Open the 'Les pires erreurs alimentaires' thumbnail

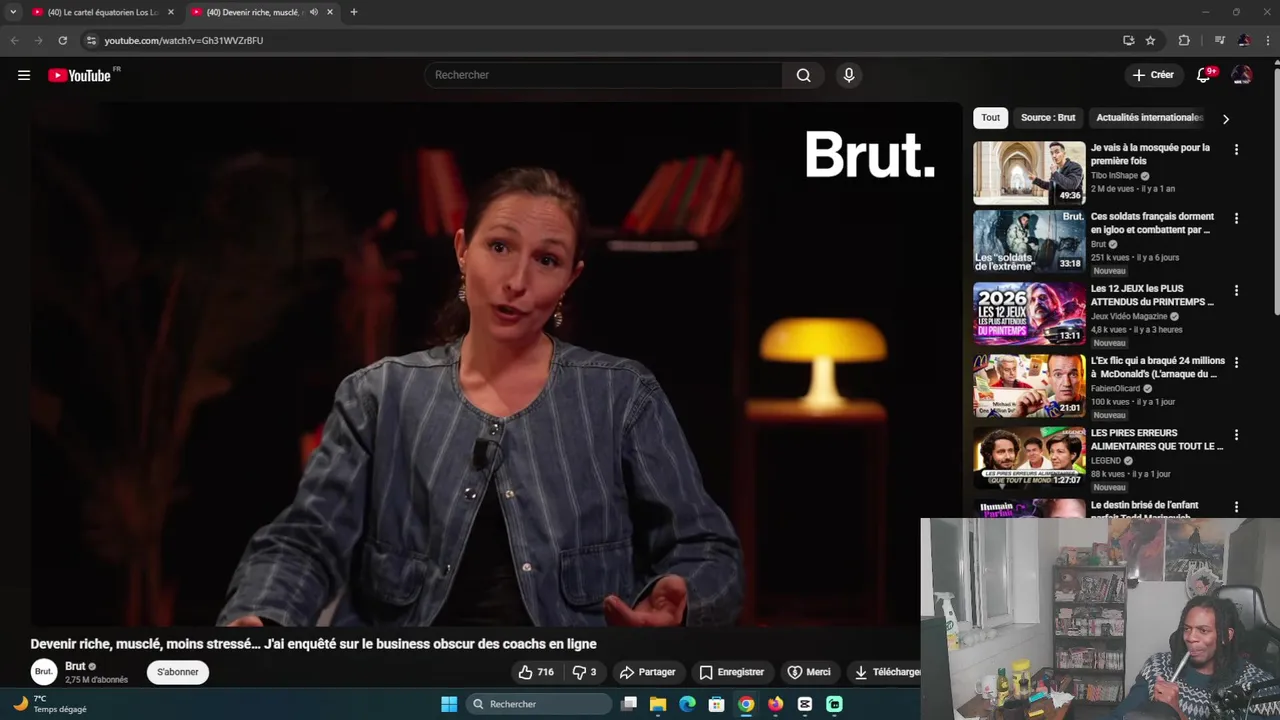tap(1029, 458)
